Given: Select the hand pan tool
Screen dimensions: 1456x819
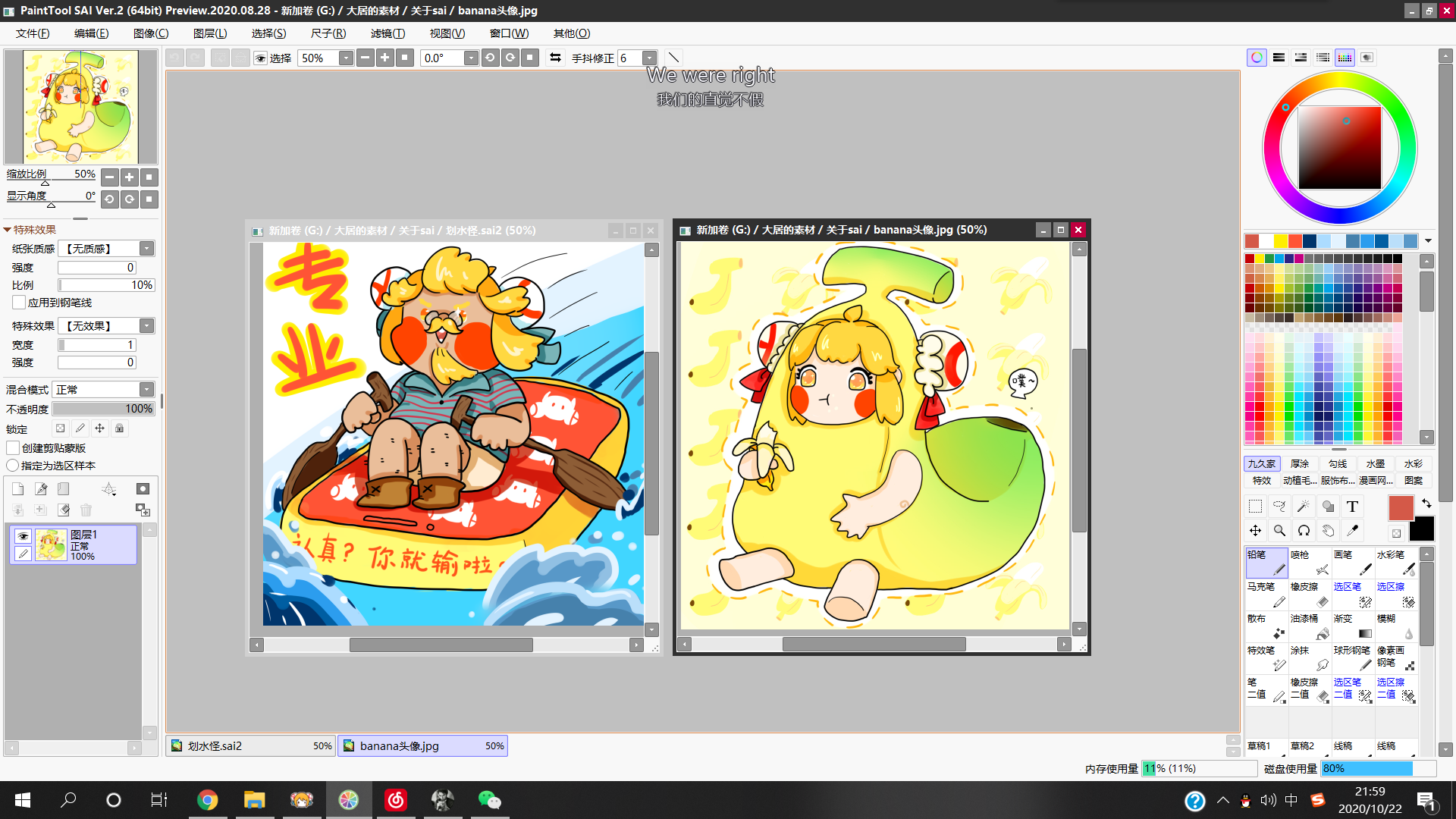Looking at the screenshot, I should (x=1329, y=531).
